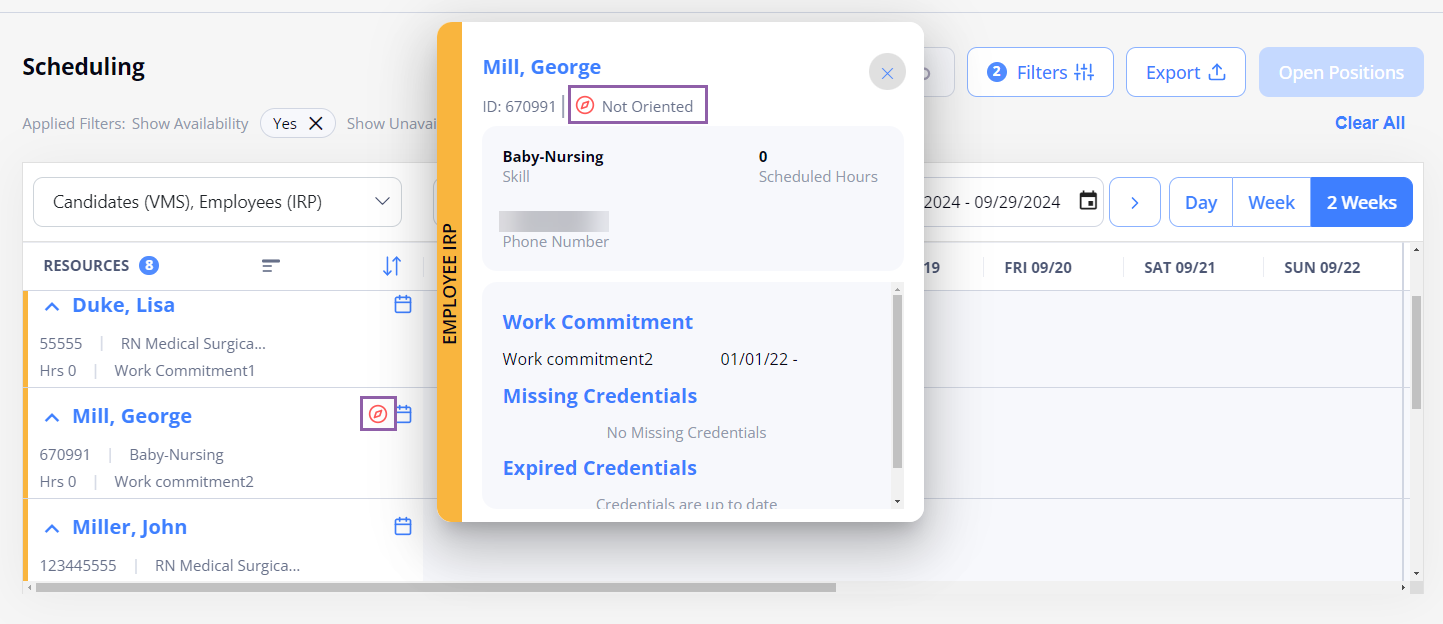Image resolution: width=1443 pixels, height=624 pixels.
Task: Remove the Yes availability filter chip
Action: (315, 123)
